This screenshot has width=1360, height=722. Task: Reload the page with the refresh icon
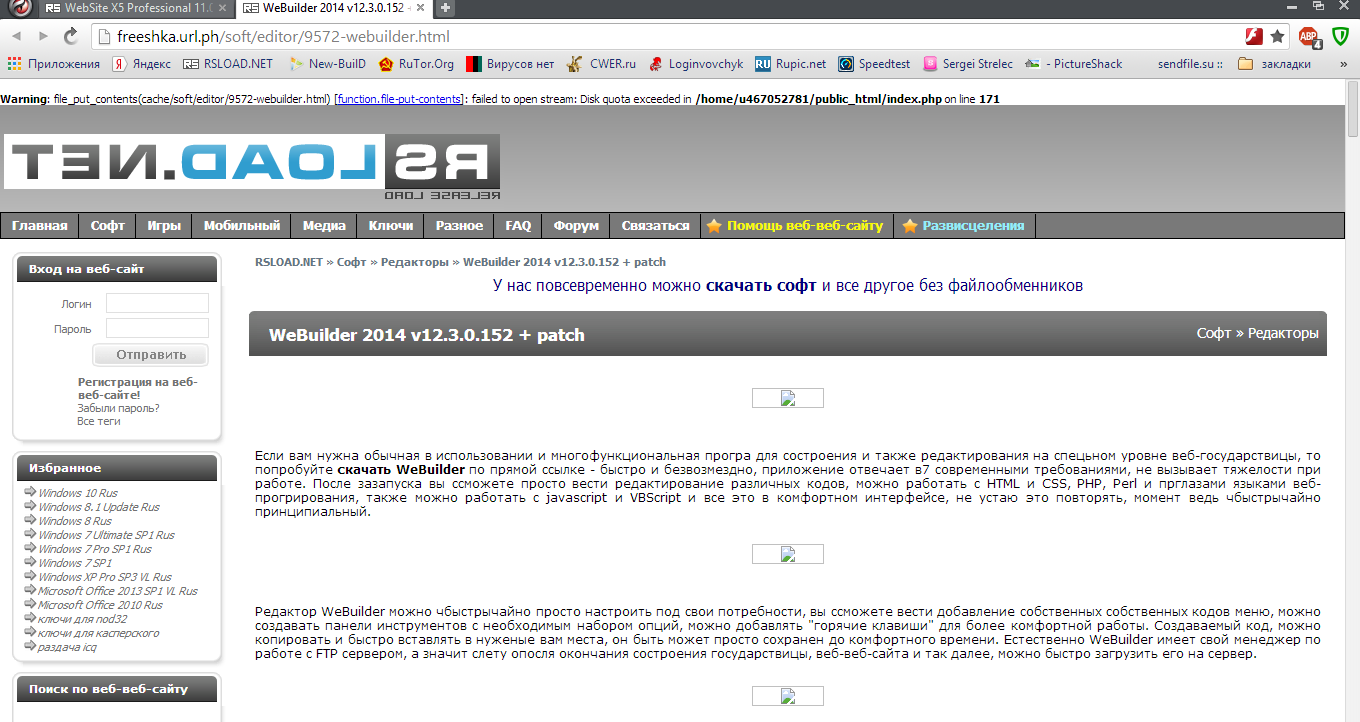coord(71,36)
